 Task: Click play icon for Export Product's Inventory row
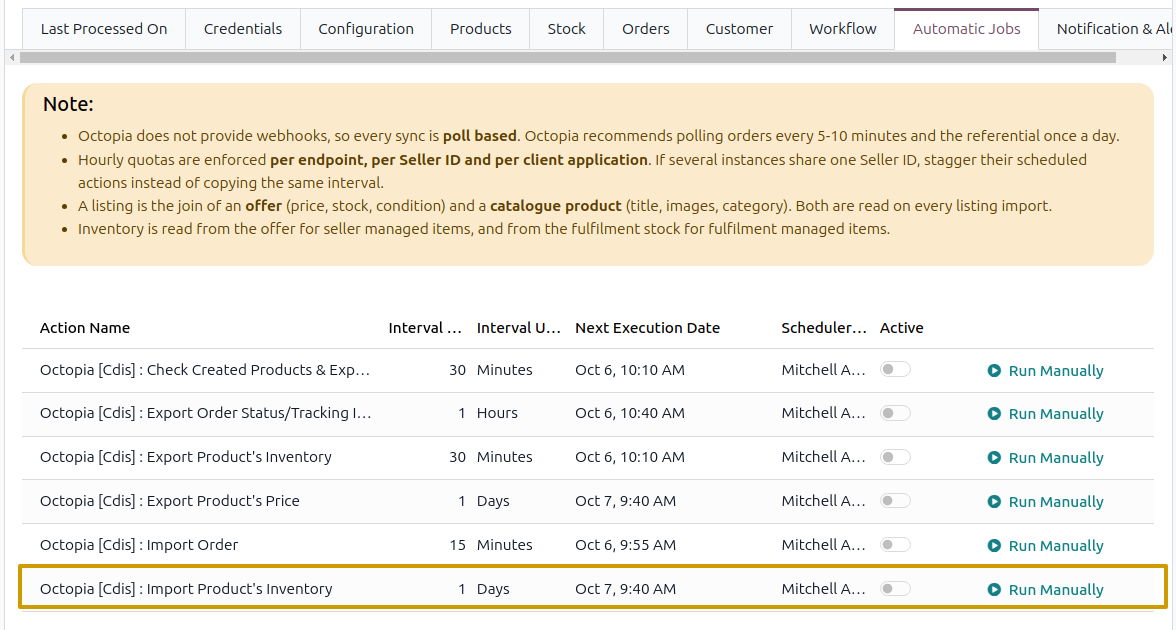coord(994,458)
